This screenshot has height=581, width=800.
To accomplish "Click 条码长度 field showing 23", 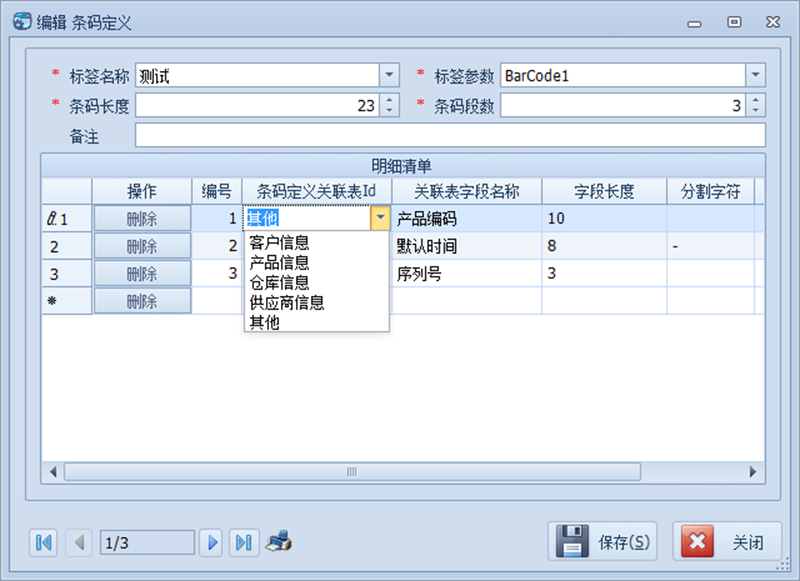I will point(257,105).
